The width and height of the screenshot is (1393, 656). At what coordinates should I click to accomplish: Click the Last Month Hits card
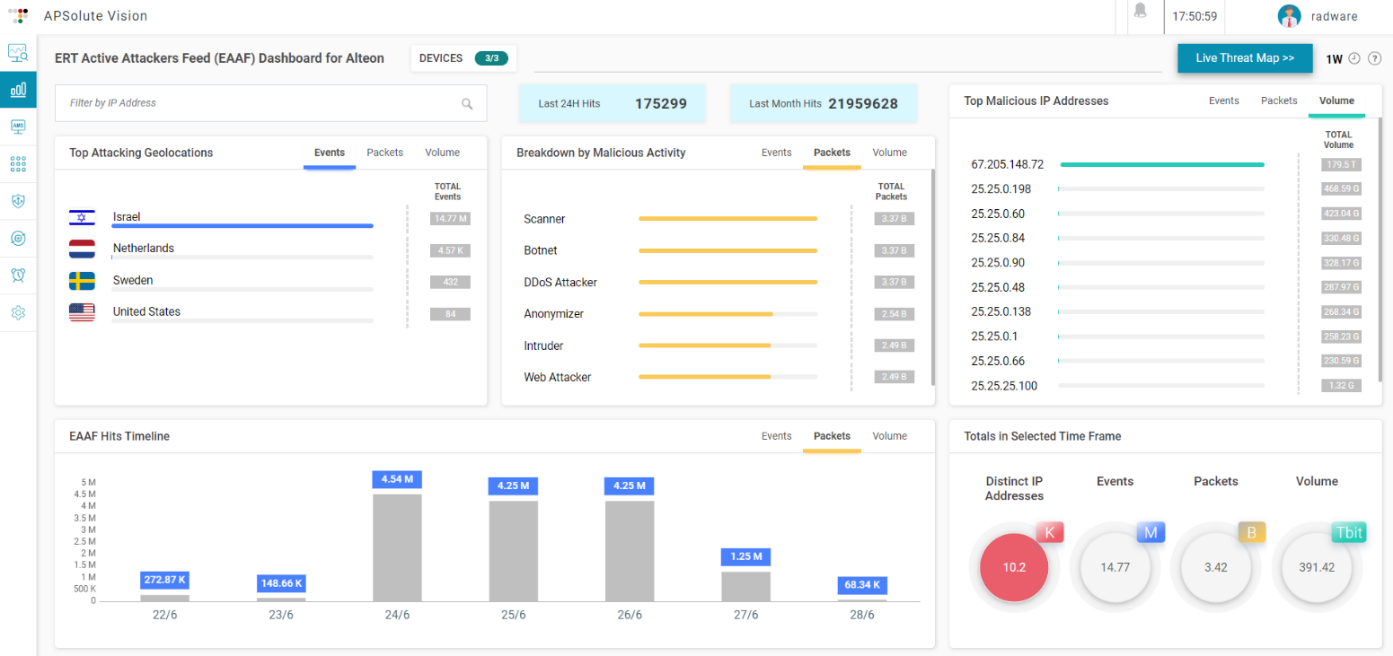click(x=823, y=103)
